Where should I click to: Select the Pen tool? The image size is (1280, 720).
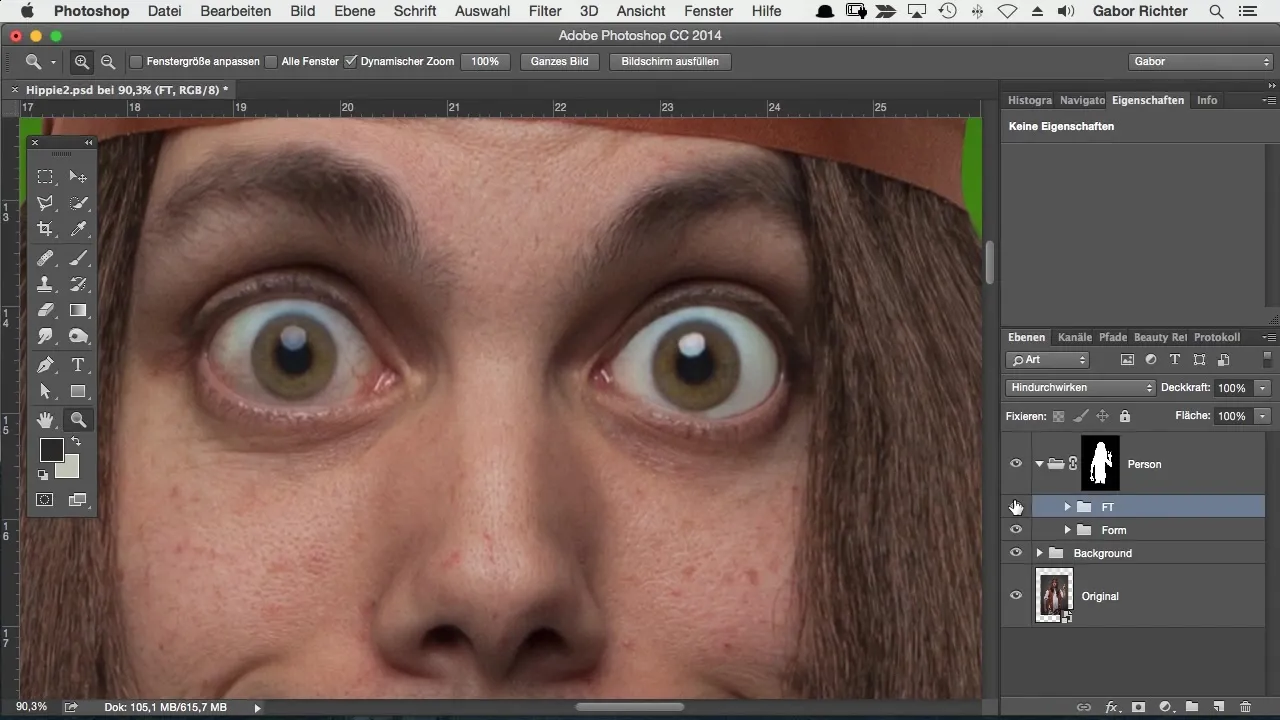click(x=45, y=365)
